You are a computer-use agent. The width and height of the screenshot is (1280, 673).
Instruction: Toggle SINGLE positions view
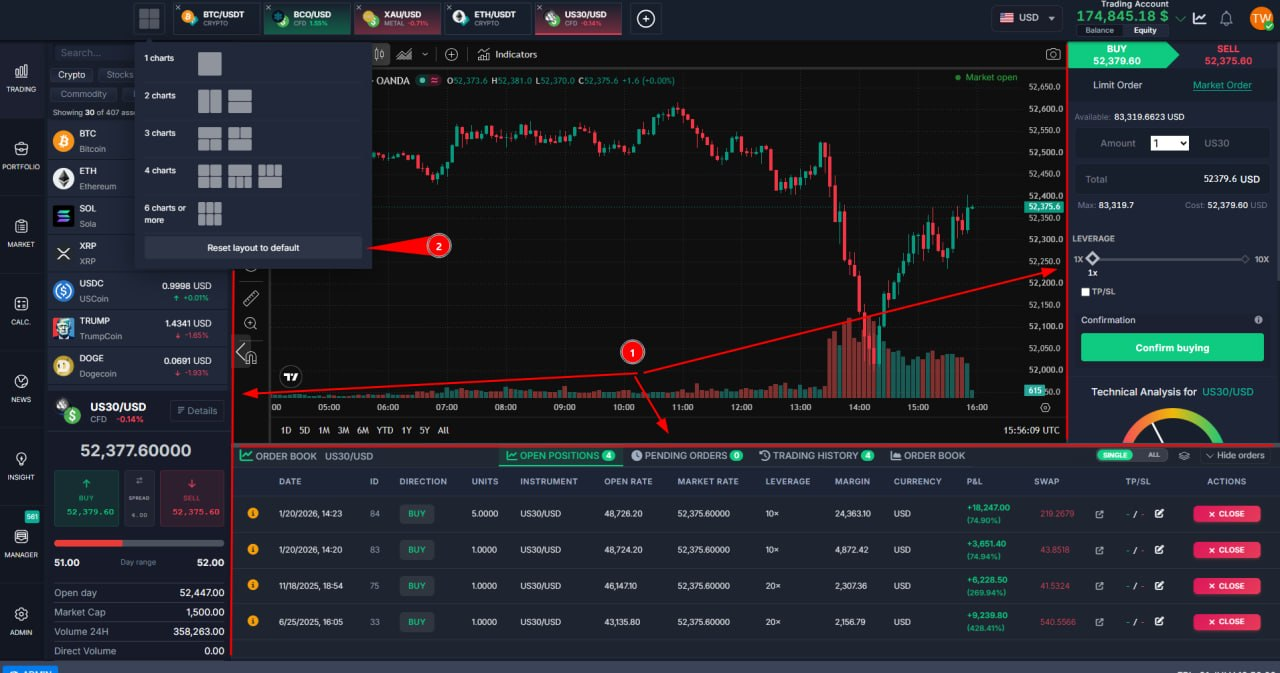pyautogui.click(x=1114, y=455)
